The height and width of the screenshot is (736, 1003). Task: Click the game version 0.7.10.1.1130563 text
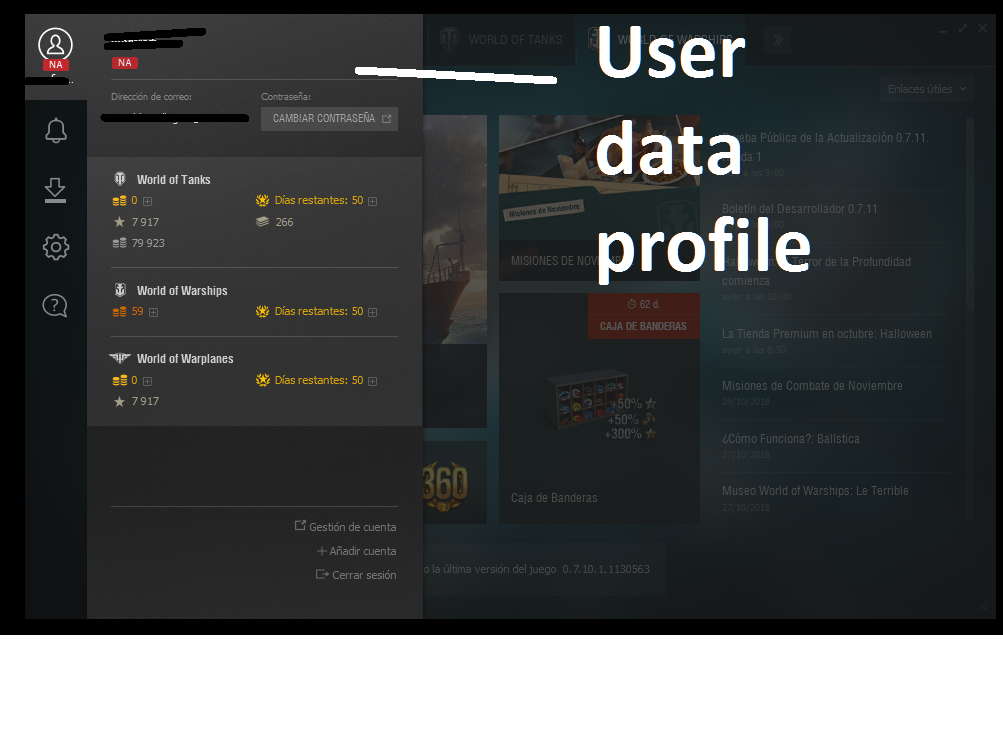tap(606, 569)
